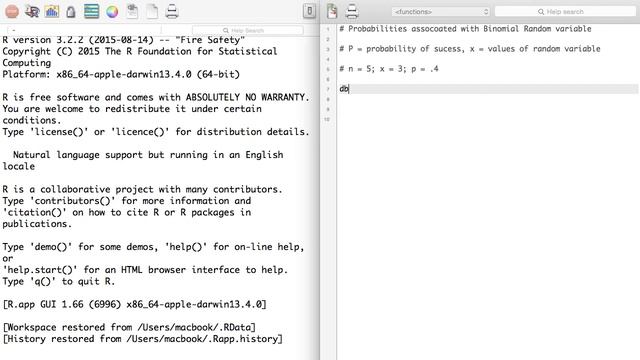Viewport: 640px width, 360px height.
Task: Click 'R version 3.2.2' line in console
Action: (124, 40)
